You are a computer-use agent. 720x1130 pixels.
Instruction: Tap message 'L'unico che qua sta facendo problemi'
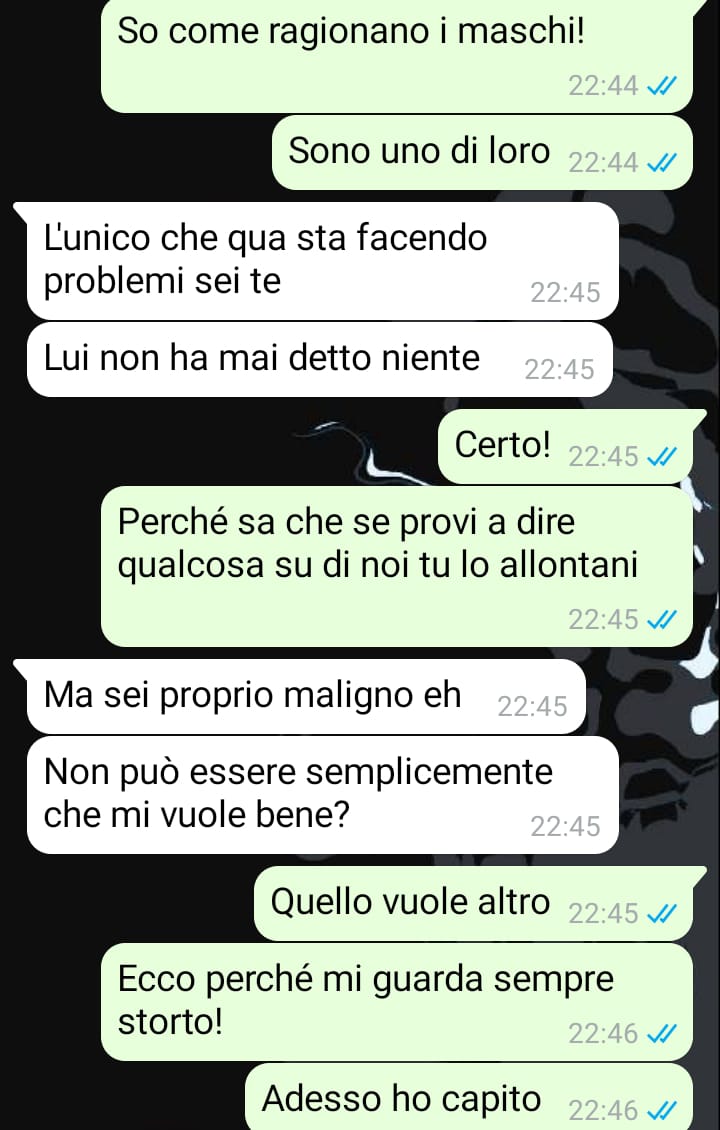point(322,262)
